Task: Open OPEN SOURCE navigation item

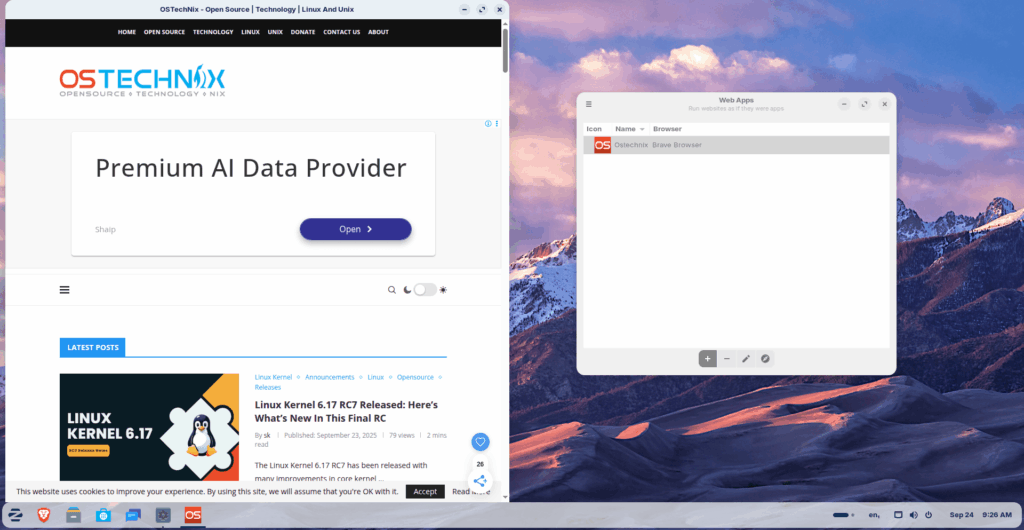Action: click(165, 32)
